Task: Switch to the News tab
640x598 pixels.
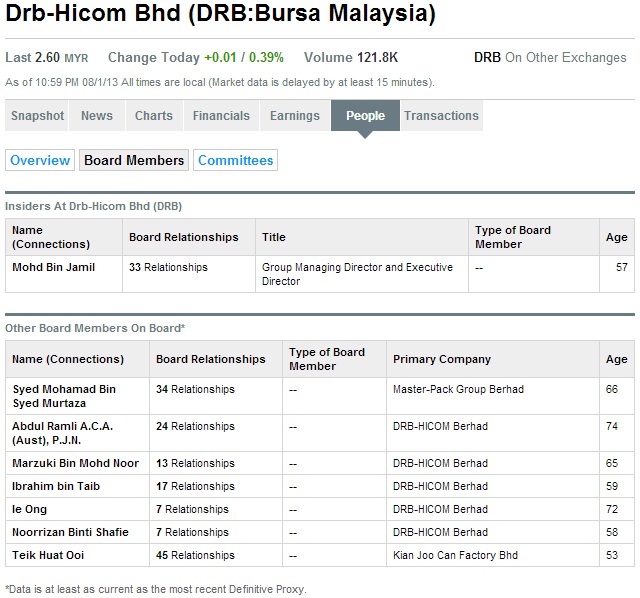Action: 97,116
